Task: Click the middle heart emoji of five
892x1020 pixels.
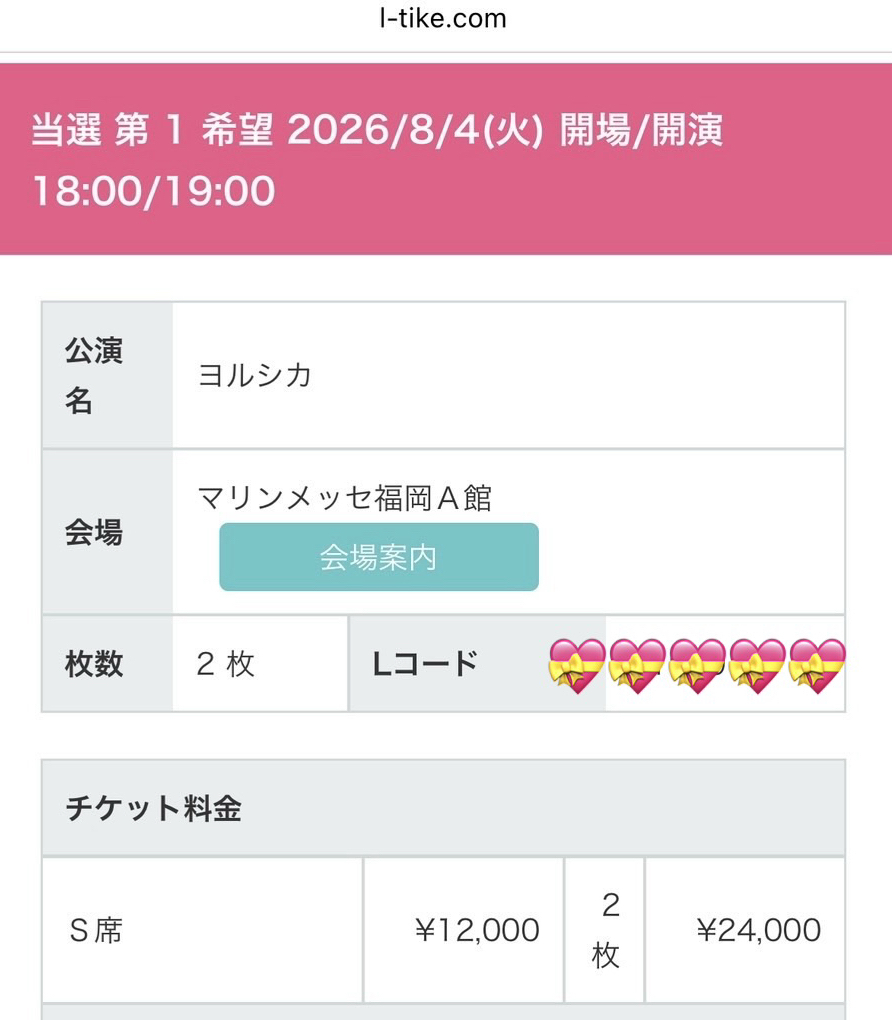Action: (x=697, y=665)
